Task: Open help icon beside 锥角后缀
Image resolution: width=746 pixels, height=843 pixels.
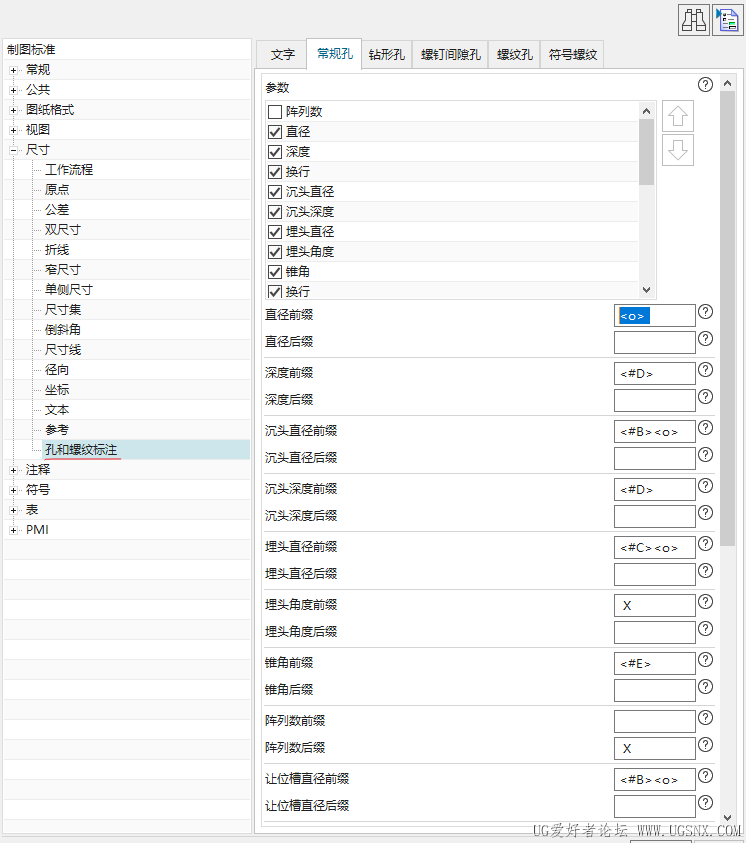Action: point(705,687)
